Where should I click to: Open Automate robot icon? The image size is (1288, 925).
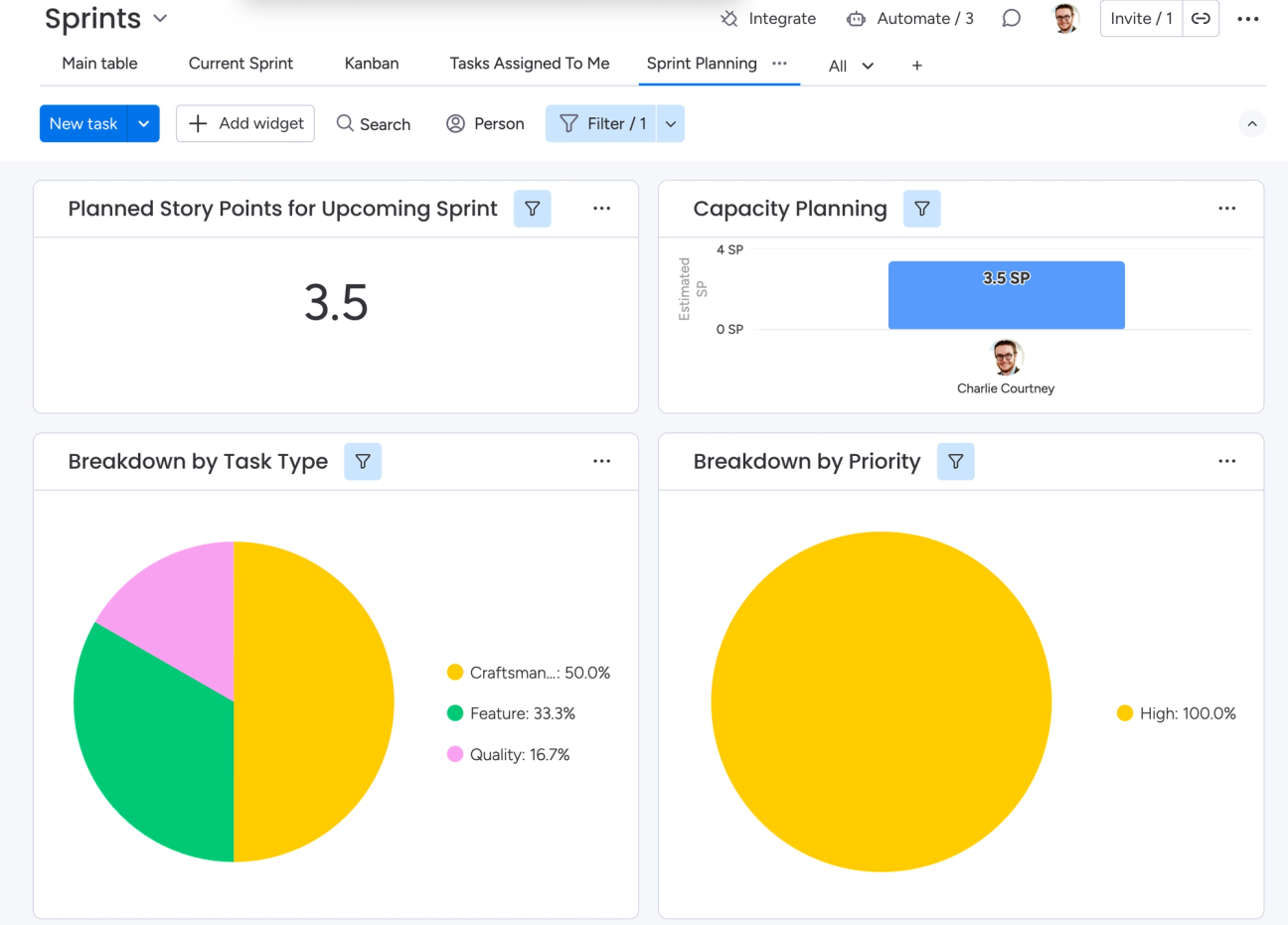click(856, 19)
